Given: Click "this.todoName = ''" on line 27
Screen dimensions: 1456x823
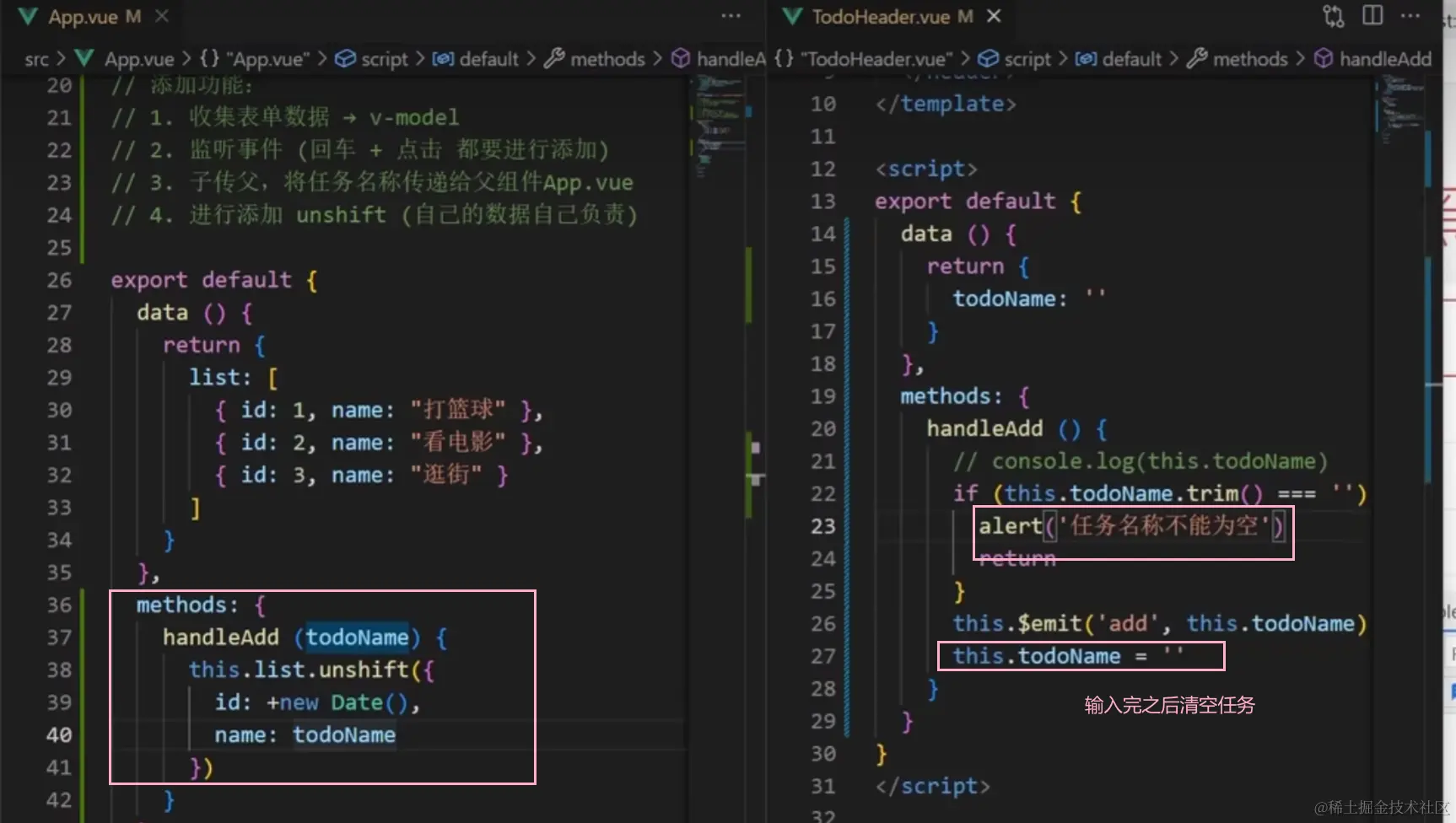Looking at the screenshot, I should click(x=1068, y=656).
